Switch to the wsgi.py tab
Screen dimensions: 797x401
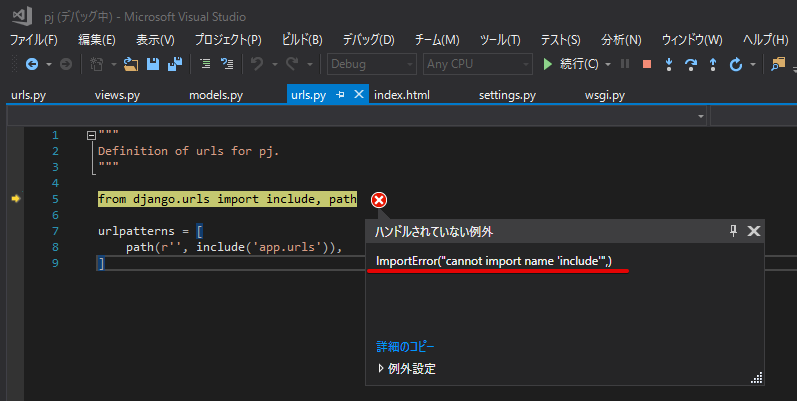tap(605, 95)
